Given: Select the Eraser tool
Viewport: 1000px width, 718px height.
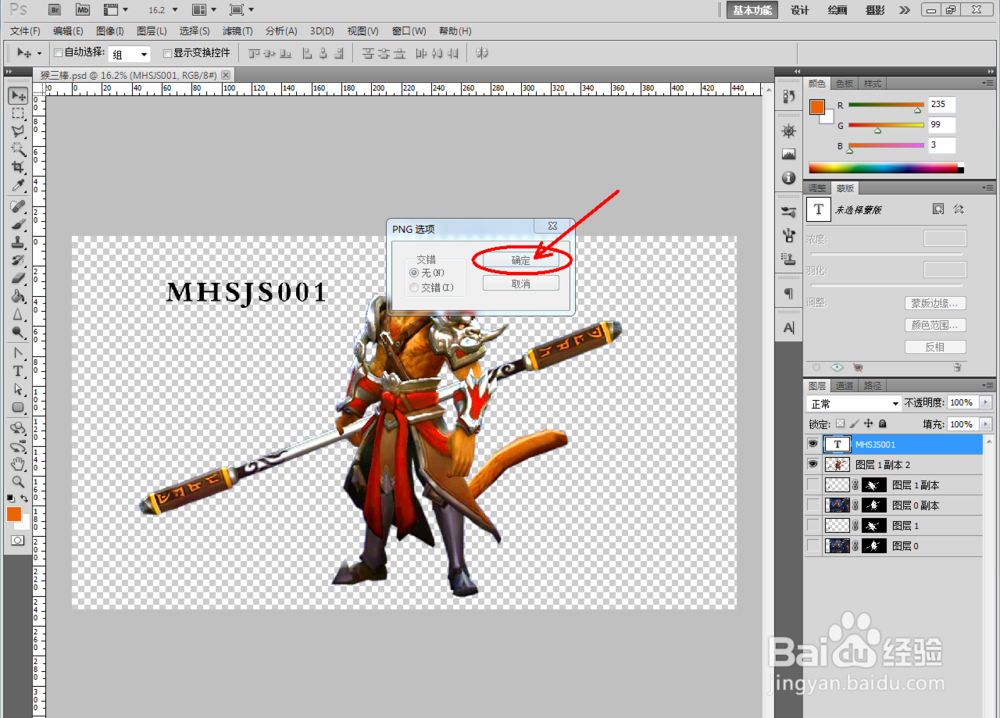Looking at the screenshot, I should [x=18, y=278].
